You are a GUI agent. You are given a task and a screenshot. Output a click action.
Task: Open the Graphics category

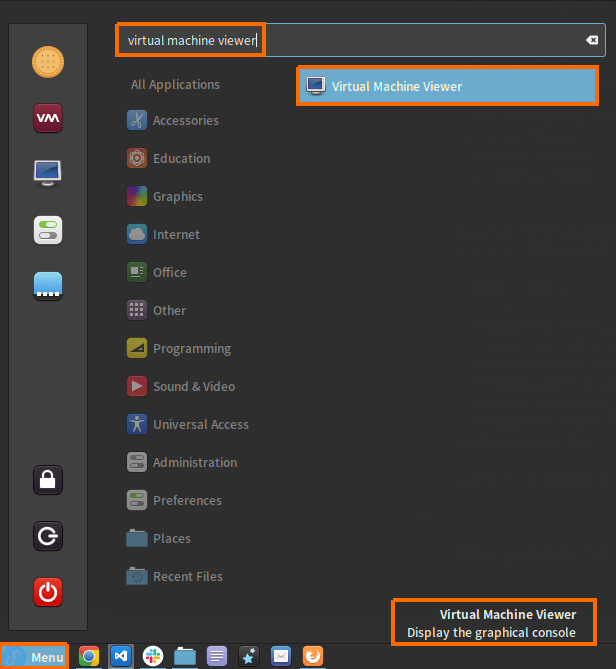point(165,196)
